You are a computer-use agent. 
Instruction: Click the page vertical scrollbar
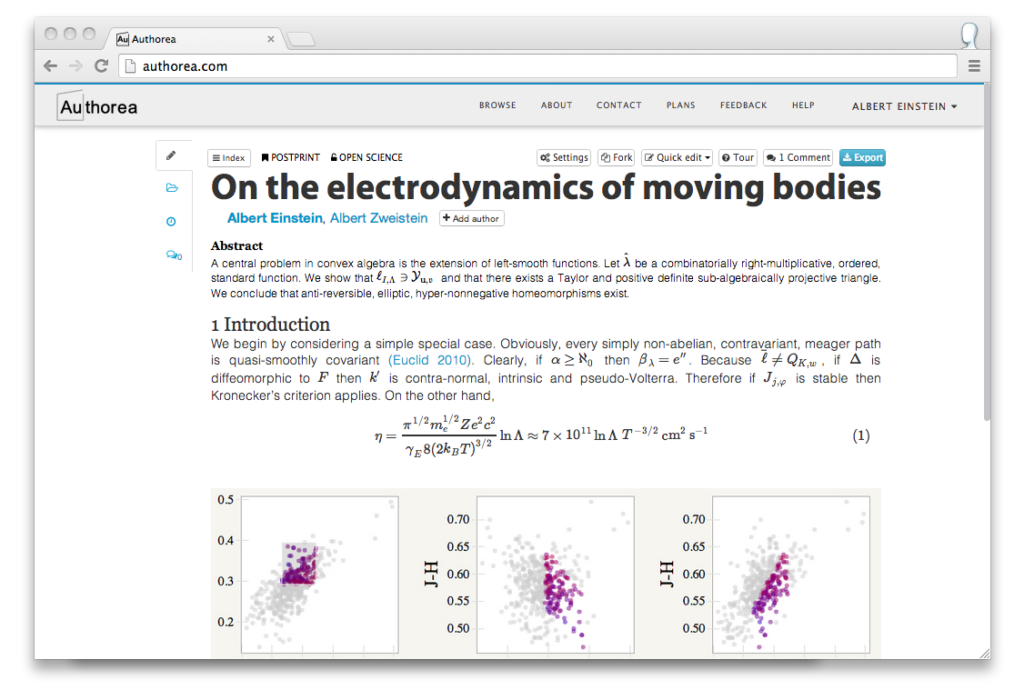tap(987, 250)
